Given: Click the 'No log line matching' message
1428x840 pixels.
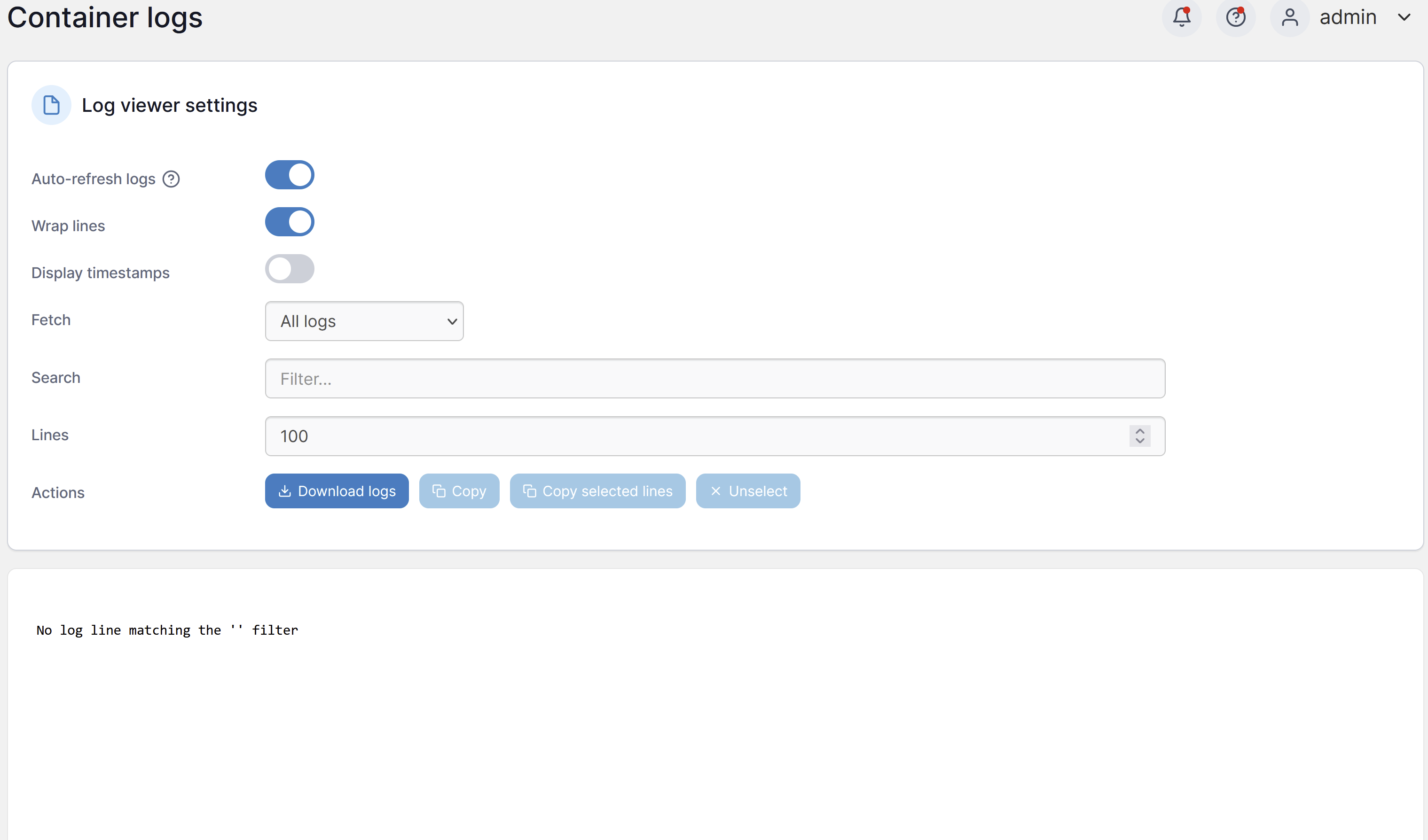Looking at the screenshot, I should [x=167, y=630].
